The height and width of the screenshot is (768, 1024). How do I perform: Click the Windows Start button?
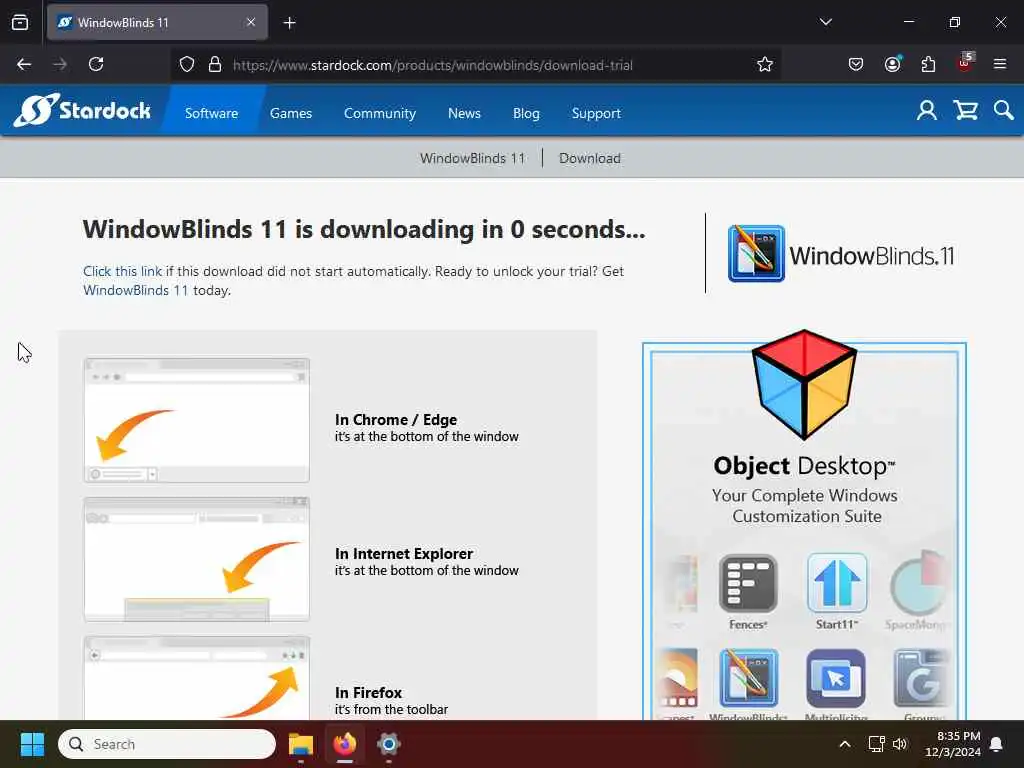32,744
